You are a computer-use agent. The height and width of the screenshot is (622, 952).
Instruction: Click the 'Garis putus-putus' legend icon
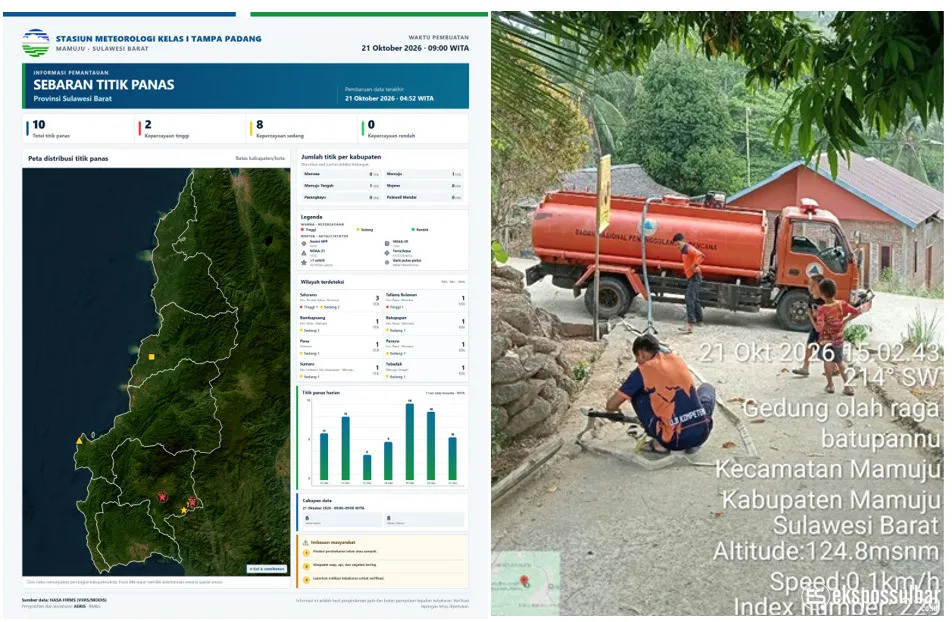387,262
